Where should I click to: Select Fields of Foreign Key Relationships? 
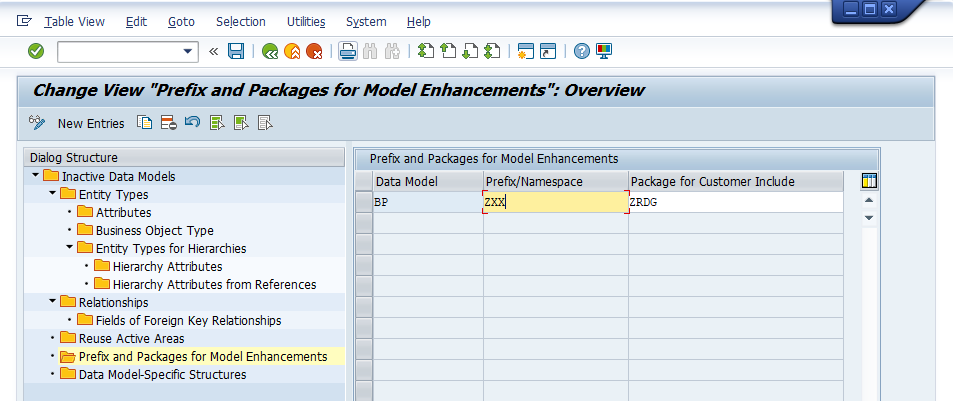point(188,320)
